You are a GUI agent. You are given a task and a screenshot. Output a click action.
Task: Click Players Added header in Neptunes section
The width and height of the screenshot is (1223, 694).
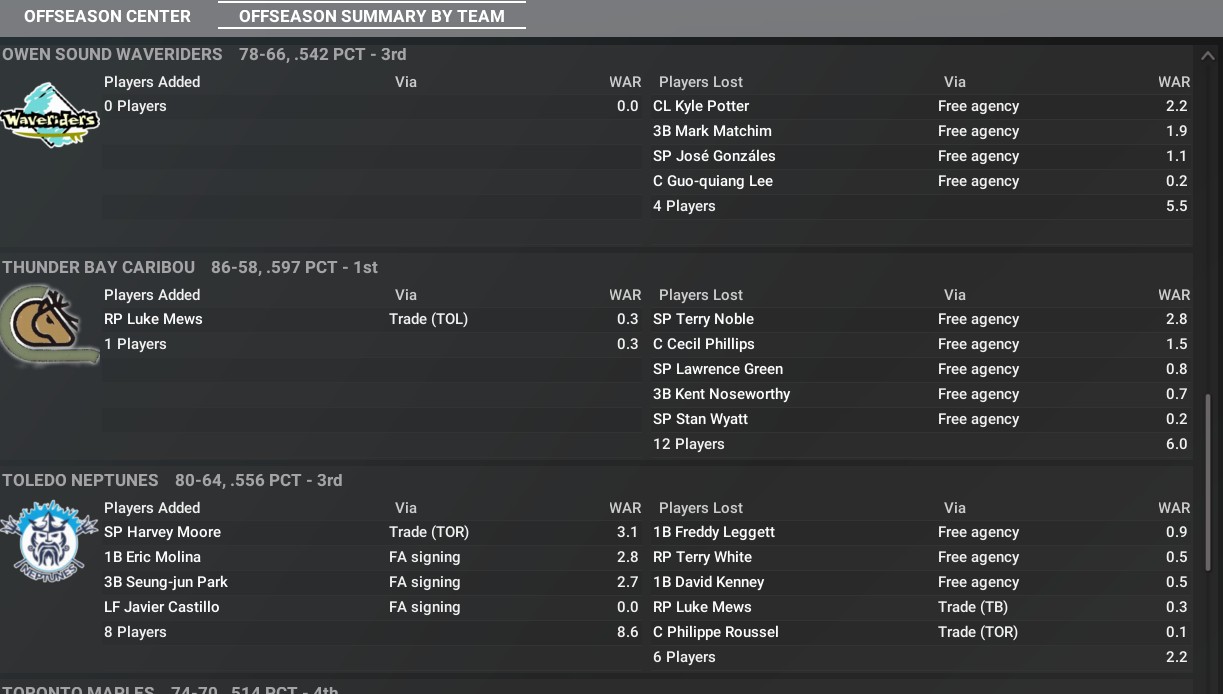(152, 508)
